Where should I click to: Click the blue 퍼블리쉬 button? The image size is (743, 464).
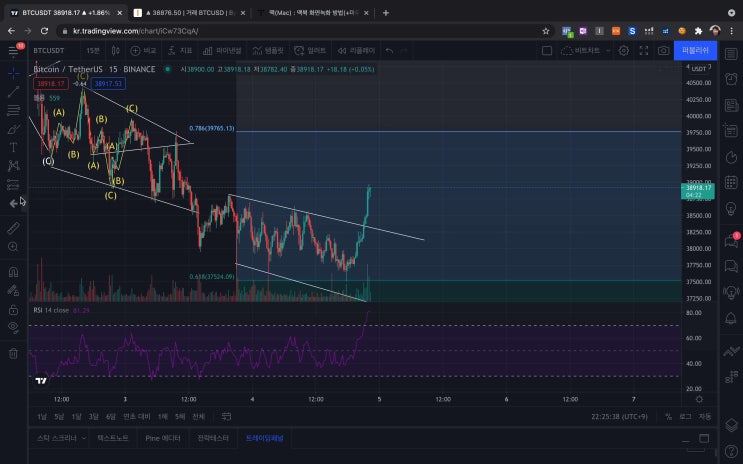[x=694, y=50]
